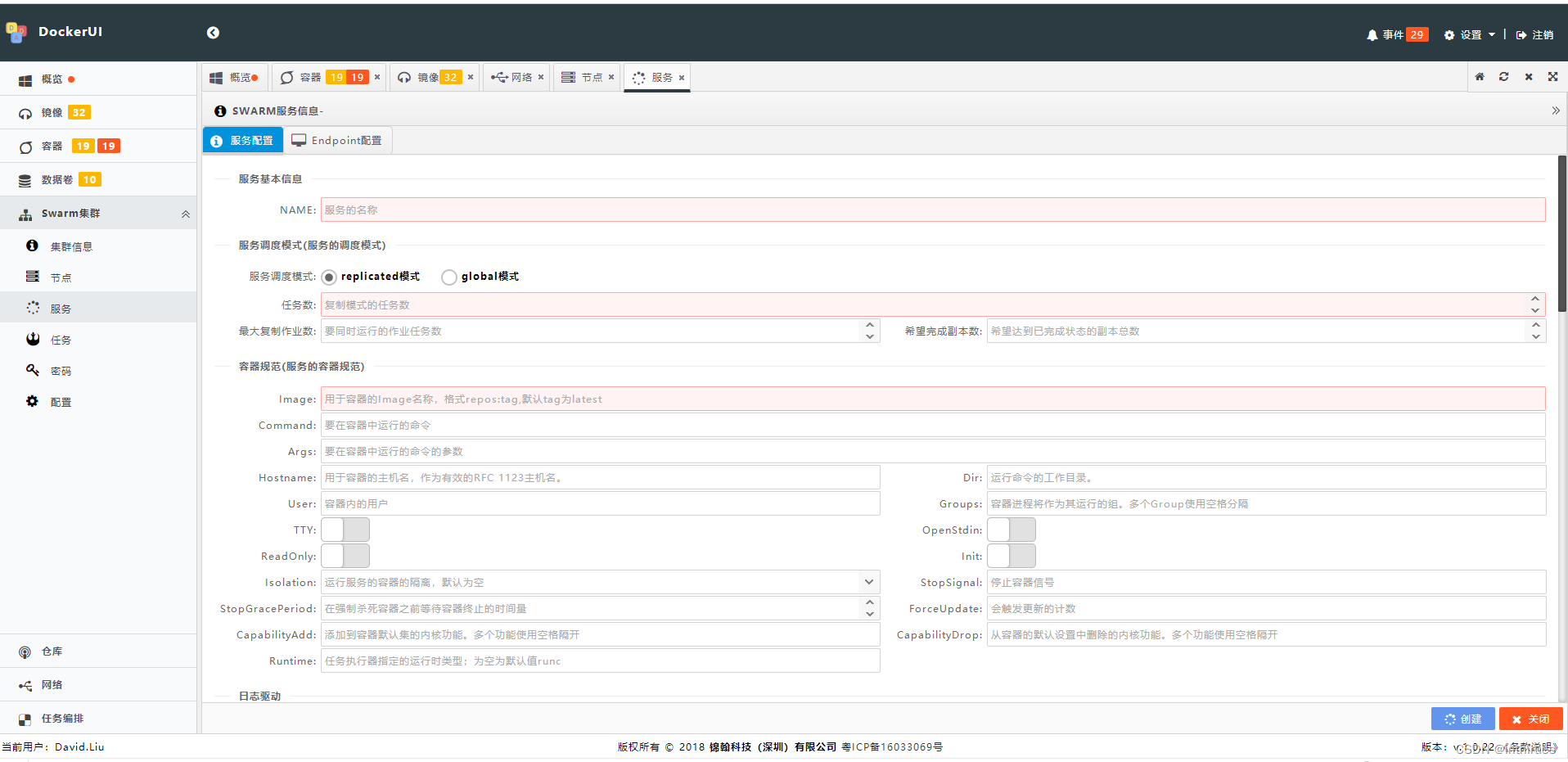The width and height of the screenshot is (1568, 762).
Task: Click the 创建 create button
Action: [x=1463, y=719]
